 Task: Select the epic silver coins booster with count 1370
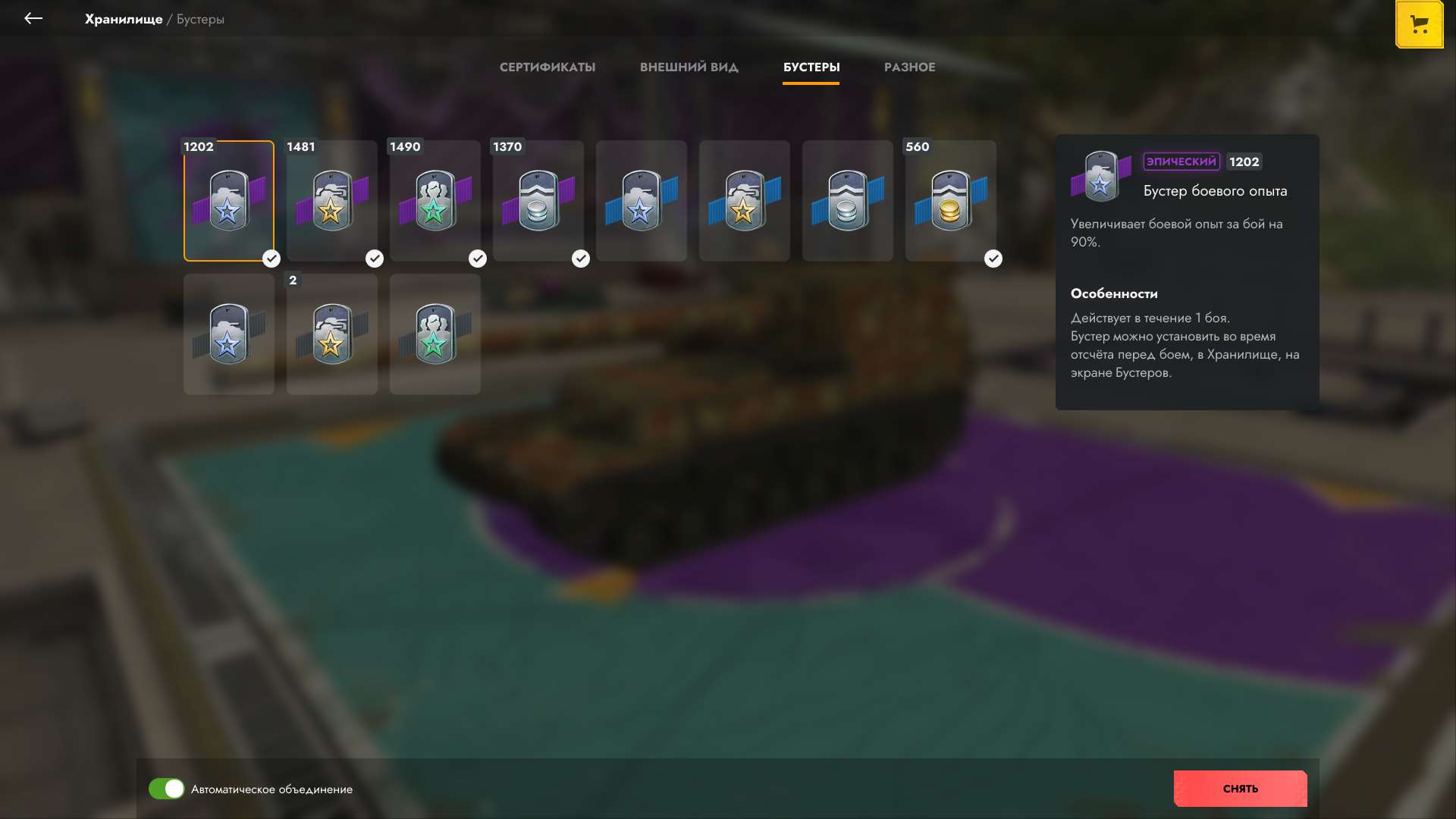538,201
